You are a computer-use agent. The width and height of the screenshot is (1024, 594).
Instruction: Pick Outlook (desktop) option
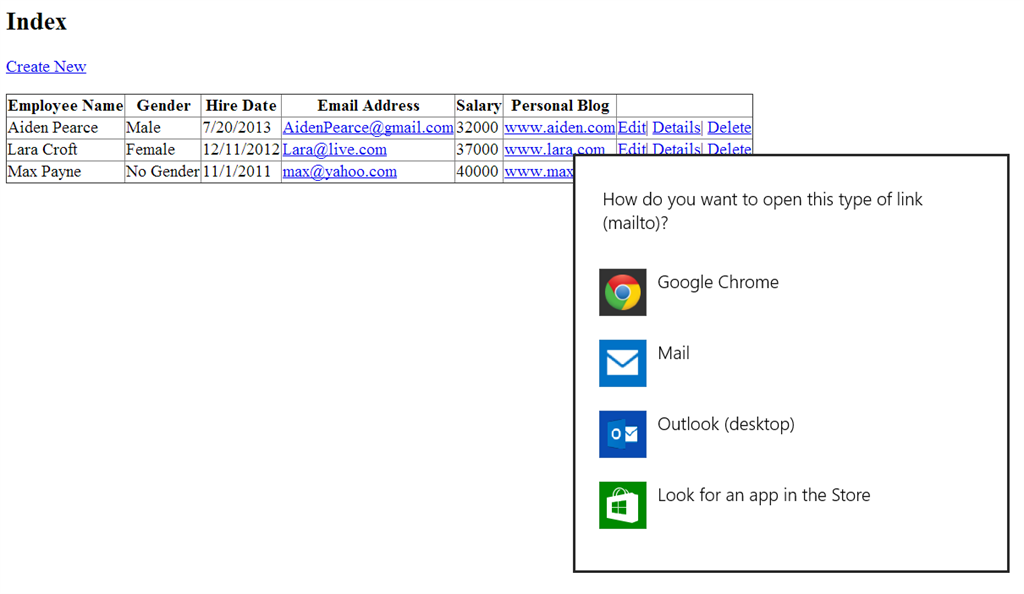tap(725, 424)
